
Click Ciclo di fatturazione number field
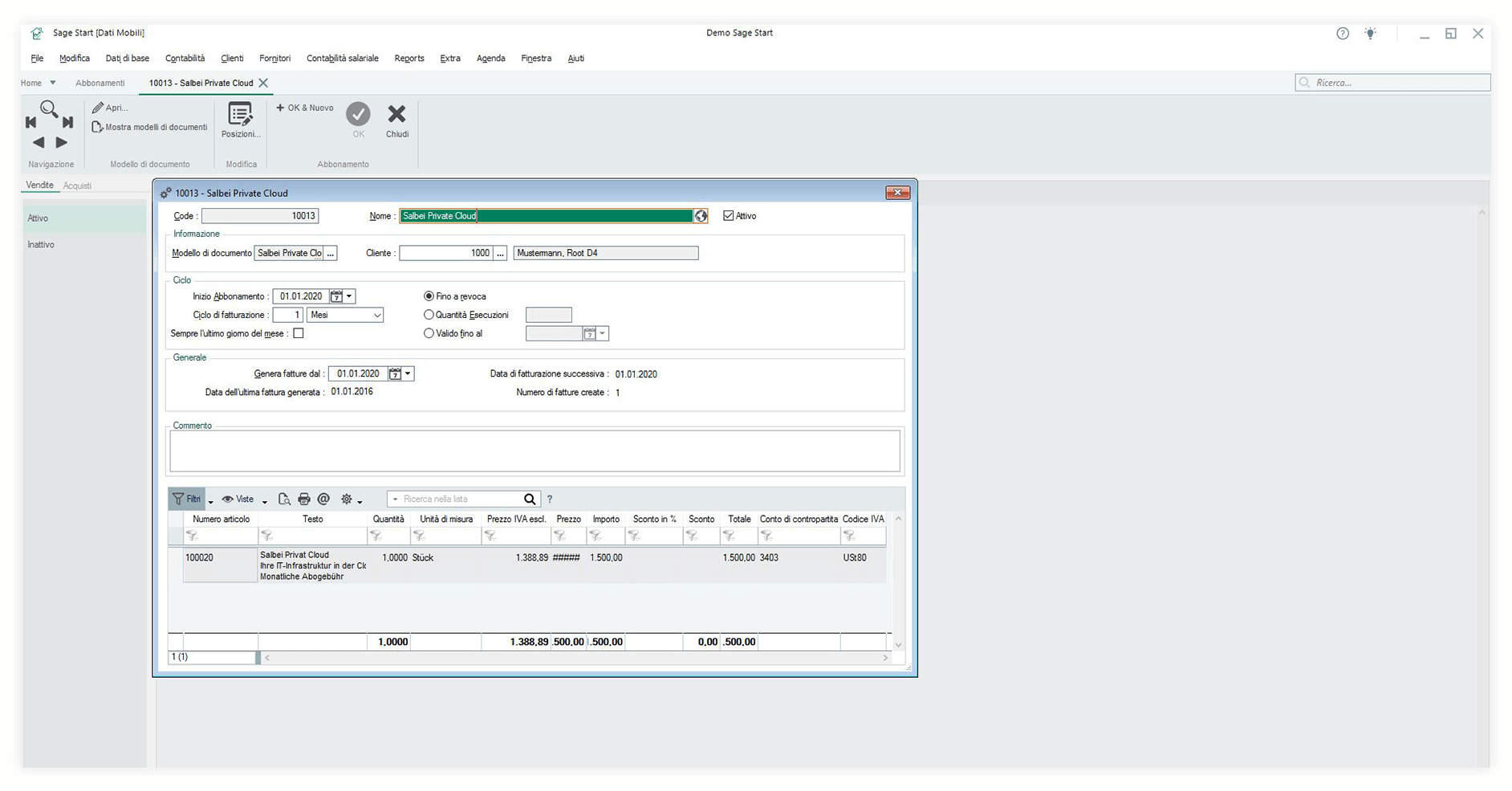point(288,315)
